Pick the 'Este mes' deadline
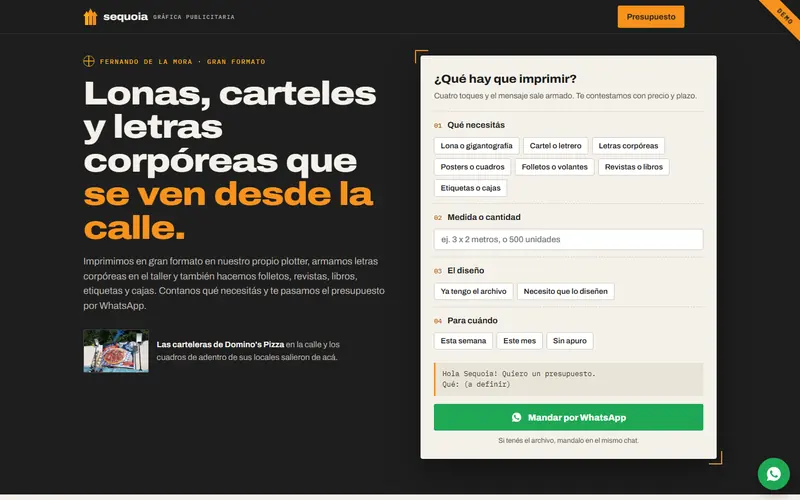Screen dimensions: 800x500 tap(519, 341)
